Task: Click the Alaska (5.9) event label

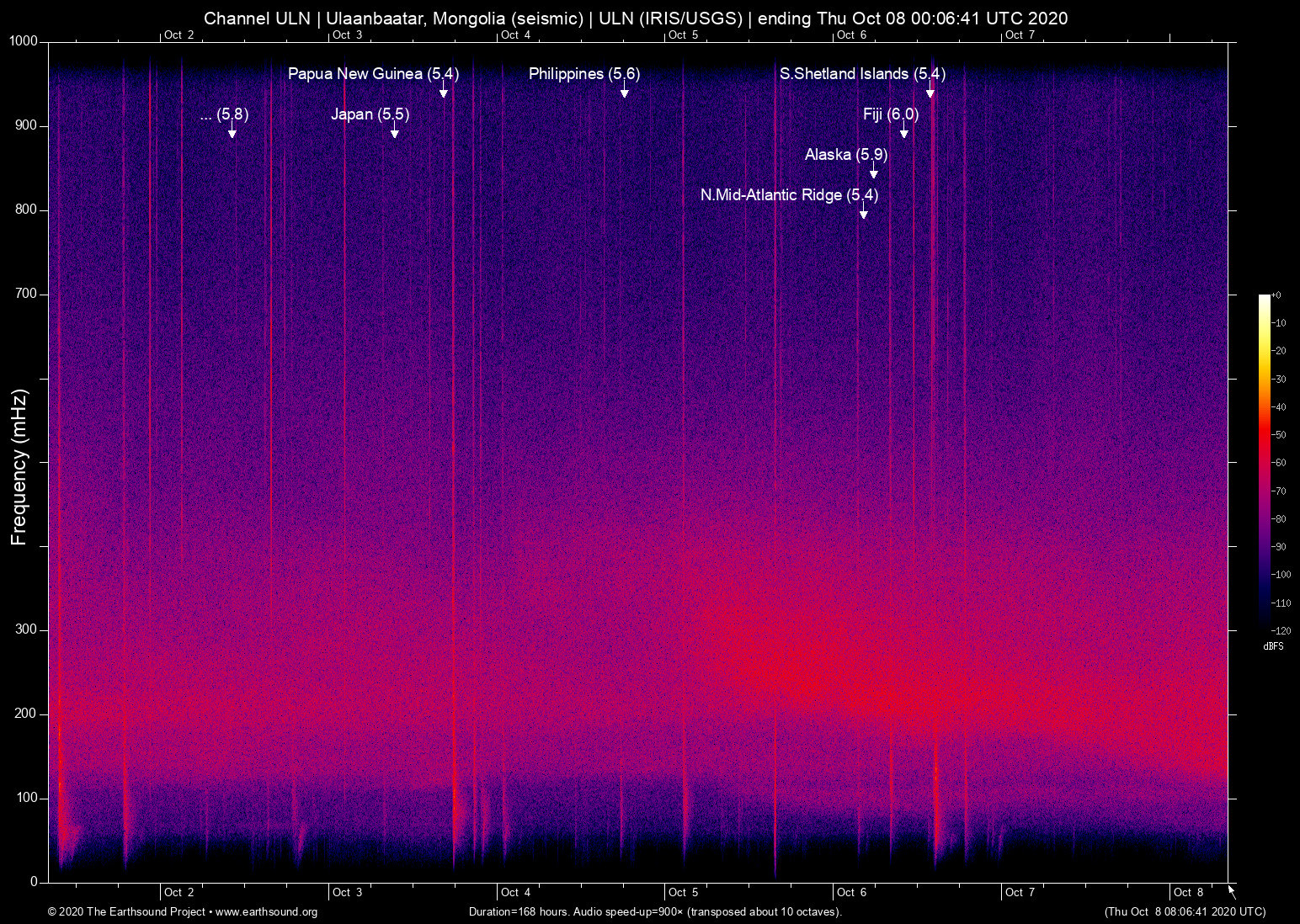Action: pyautogui.click(x=846, y=155)
